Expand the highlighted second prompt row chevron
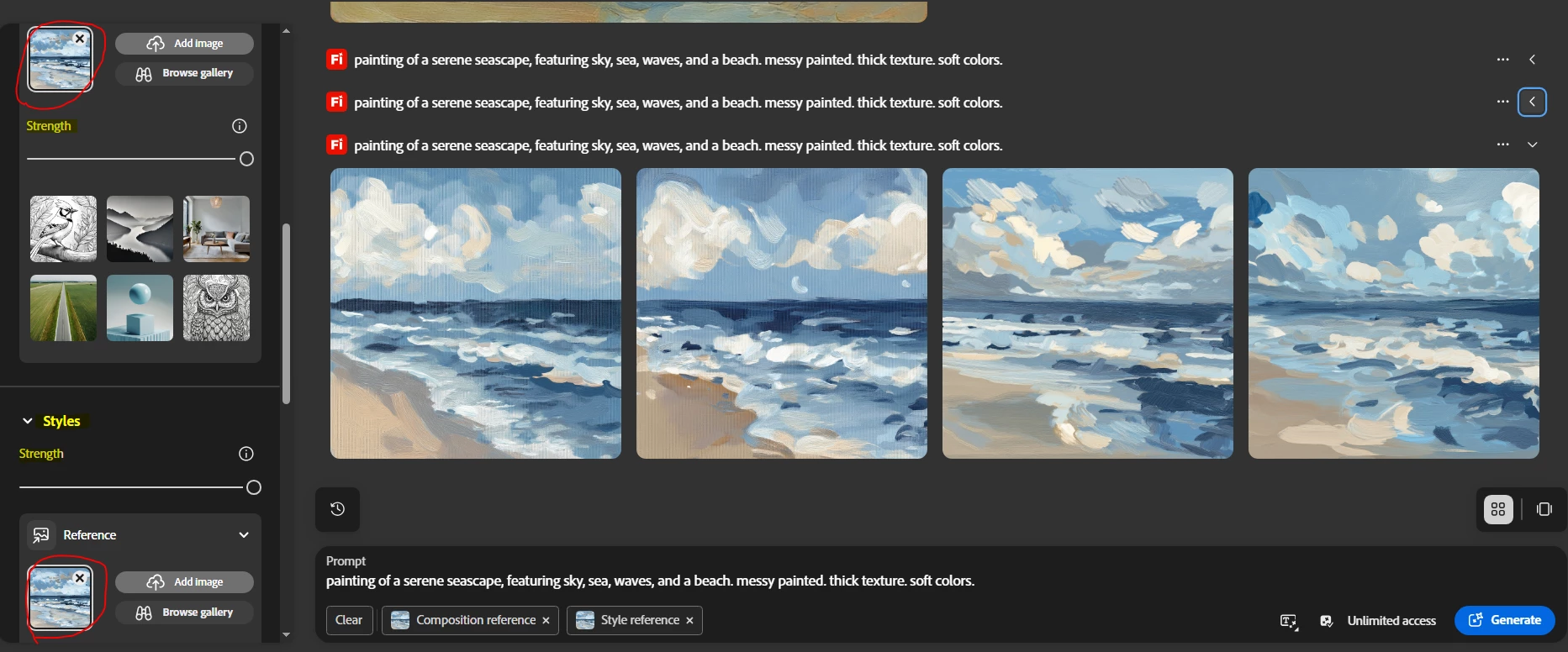 [x=1532, y=102]
